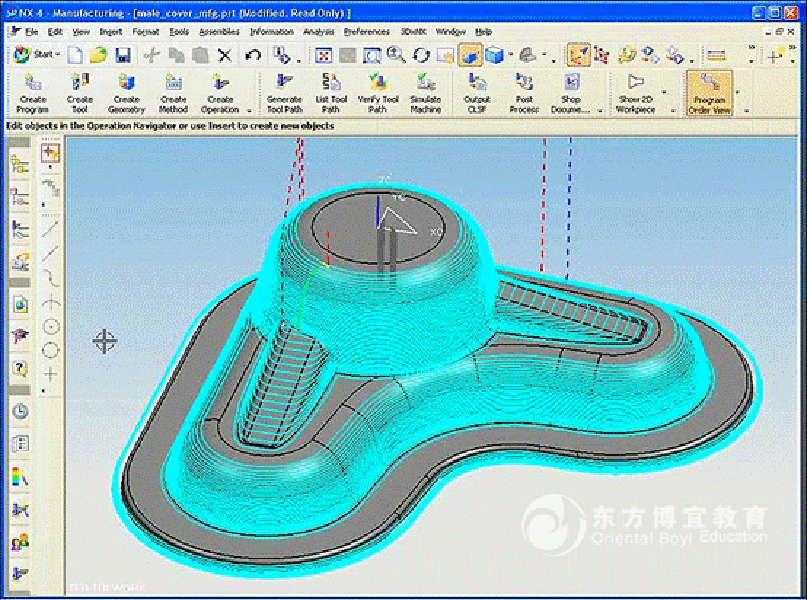This screenshot has width=807, height=600.
Task: Click the Save button in toolbar
Action: [x=123, y=55]
